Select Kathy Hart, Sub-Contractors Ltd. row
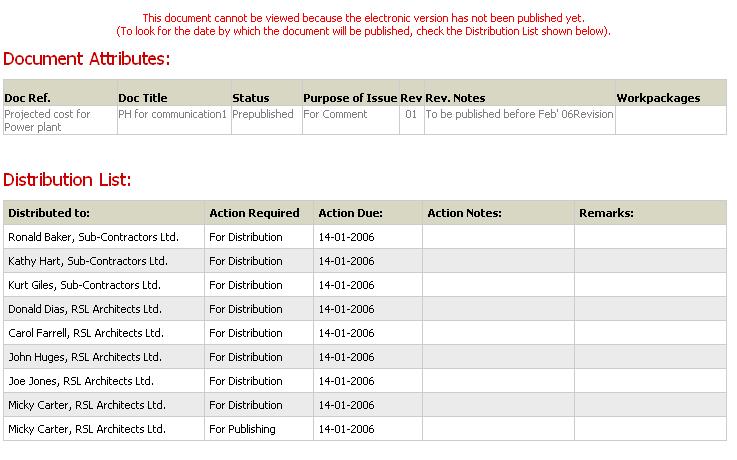The image size is (737, 460). coord(365,261)
